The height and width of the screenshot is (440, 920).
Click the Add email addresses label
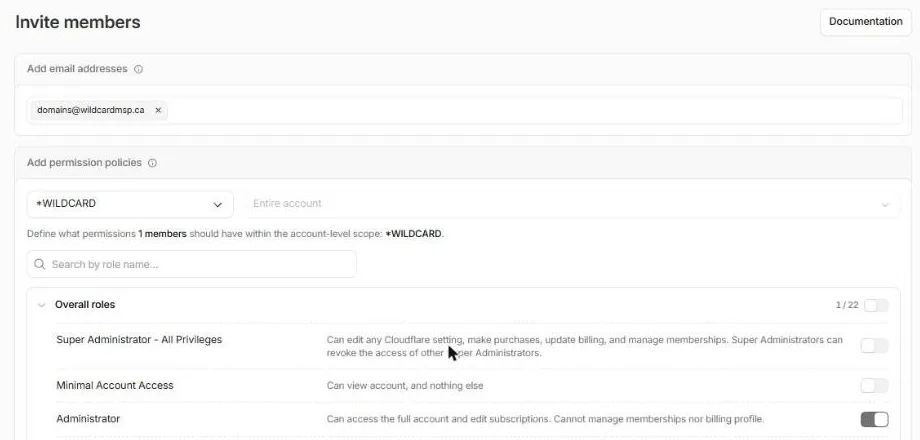pyautogui.click(x=77, y=69)
